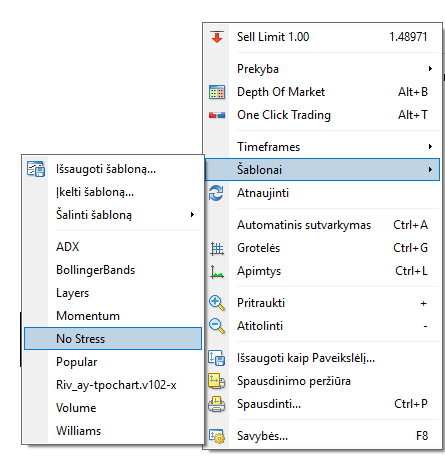
Task: Expand the Šalinti šabloną submenu arrow
Action: [192, 215]
